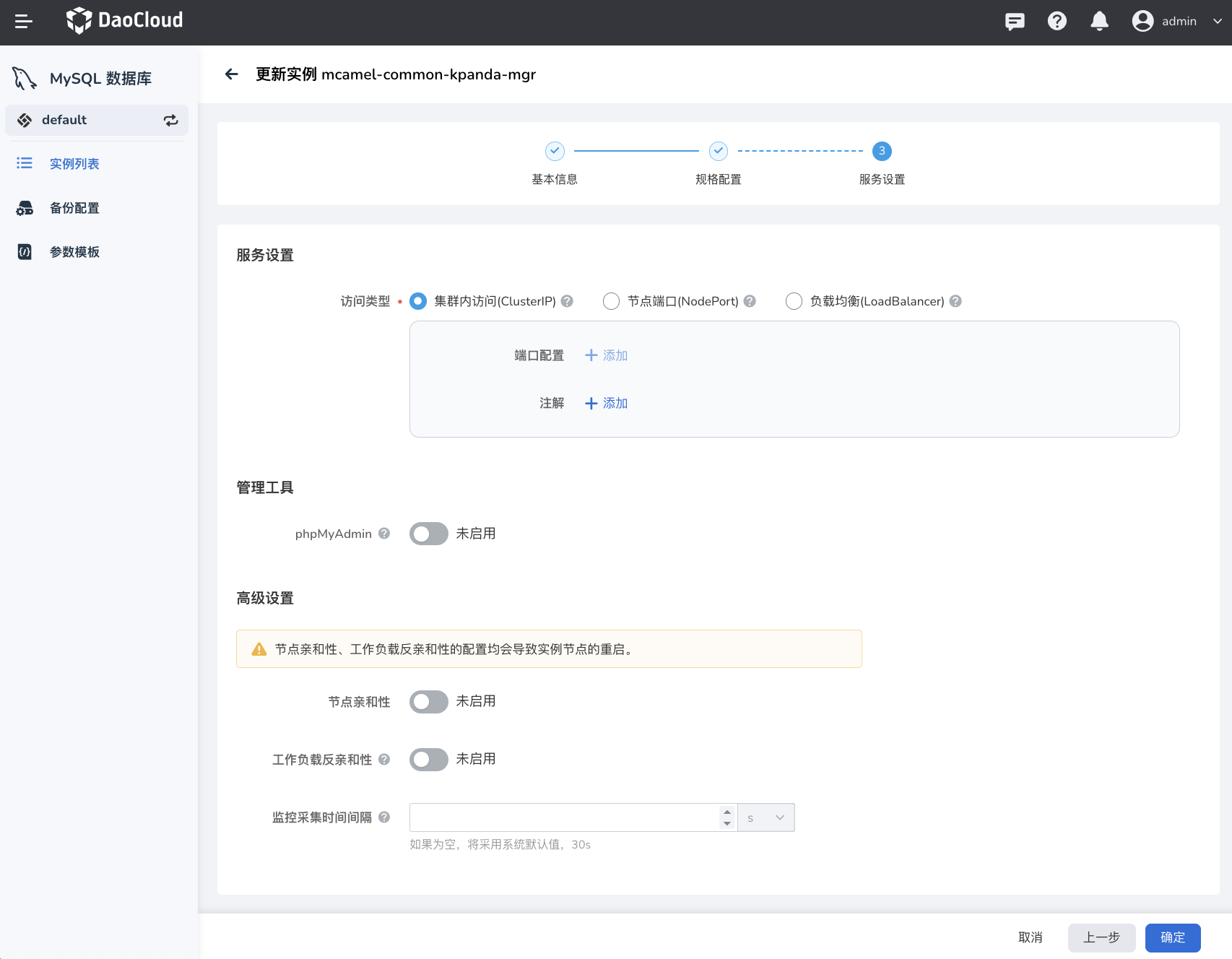
Task: Open the messages chat icon
Action: point(1015,22)
